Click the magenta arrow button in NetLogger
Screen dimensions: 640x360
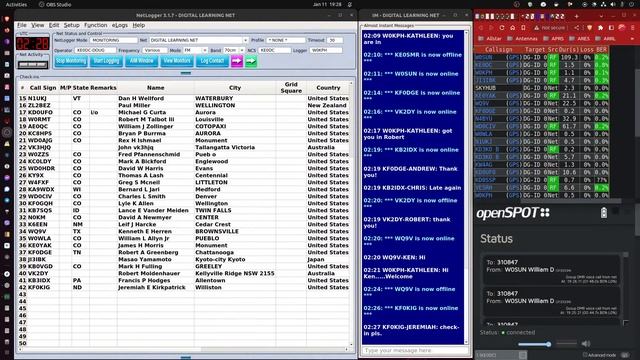point(237,61)
